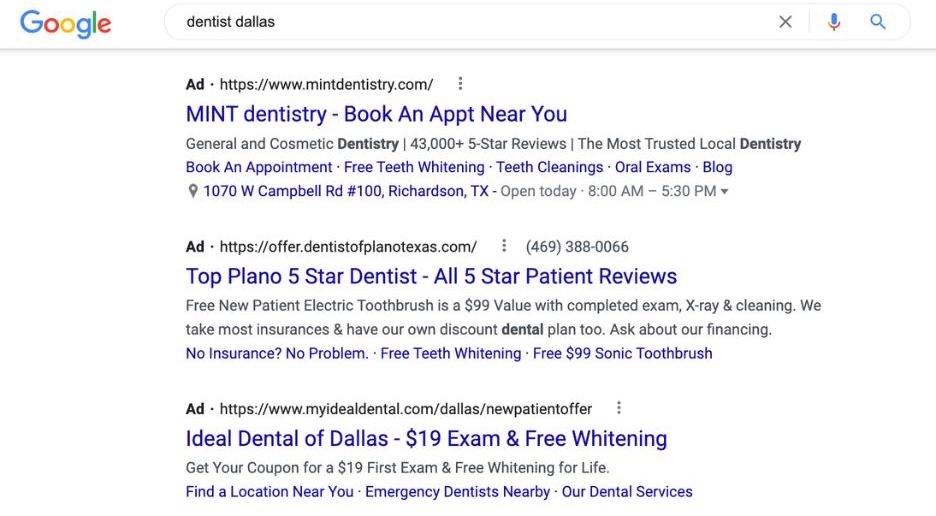
Task: Follow 'Free $99 Sonic Toothbrush' sitelink
Action: pos(623,354)
